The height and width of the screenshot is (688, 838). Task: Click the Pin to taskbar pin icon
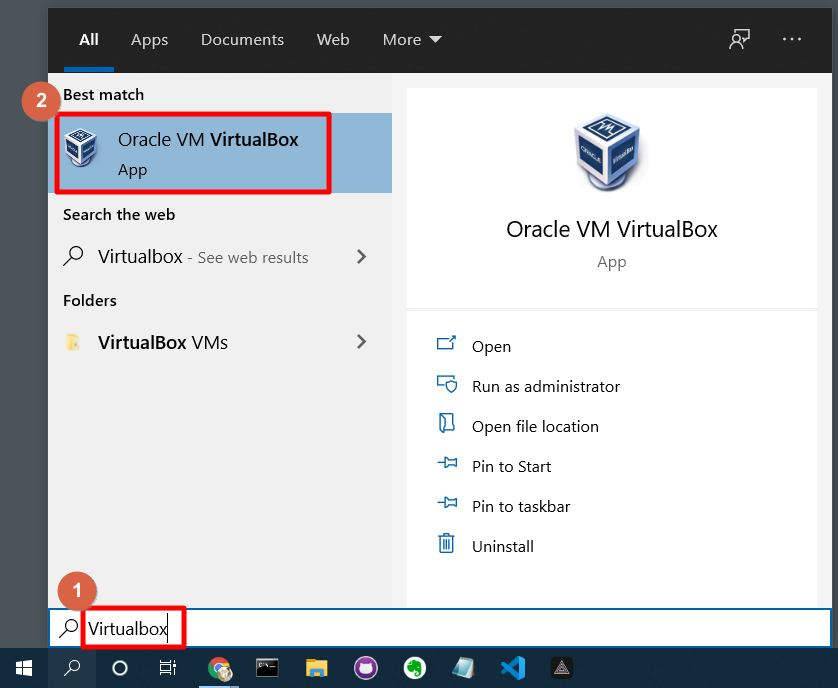(x=447, y=503)
